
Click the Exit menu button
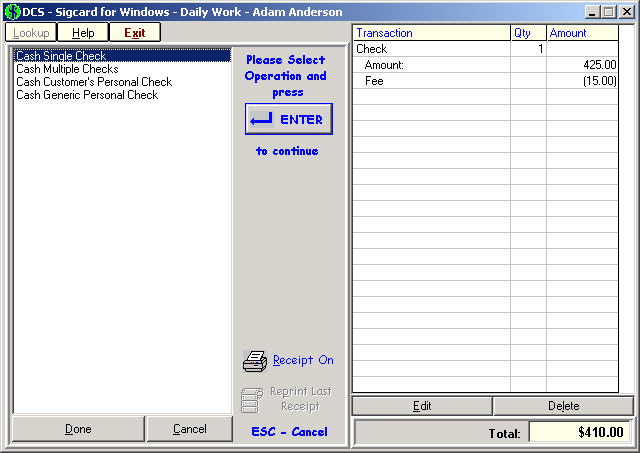134,33
